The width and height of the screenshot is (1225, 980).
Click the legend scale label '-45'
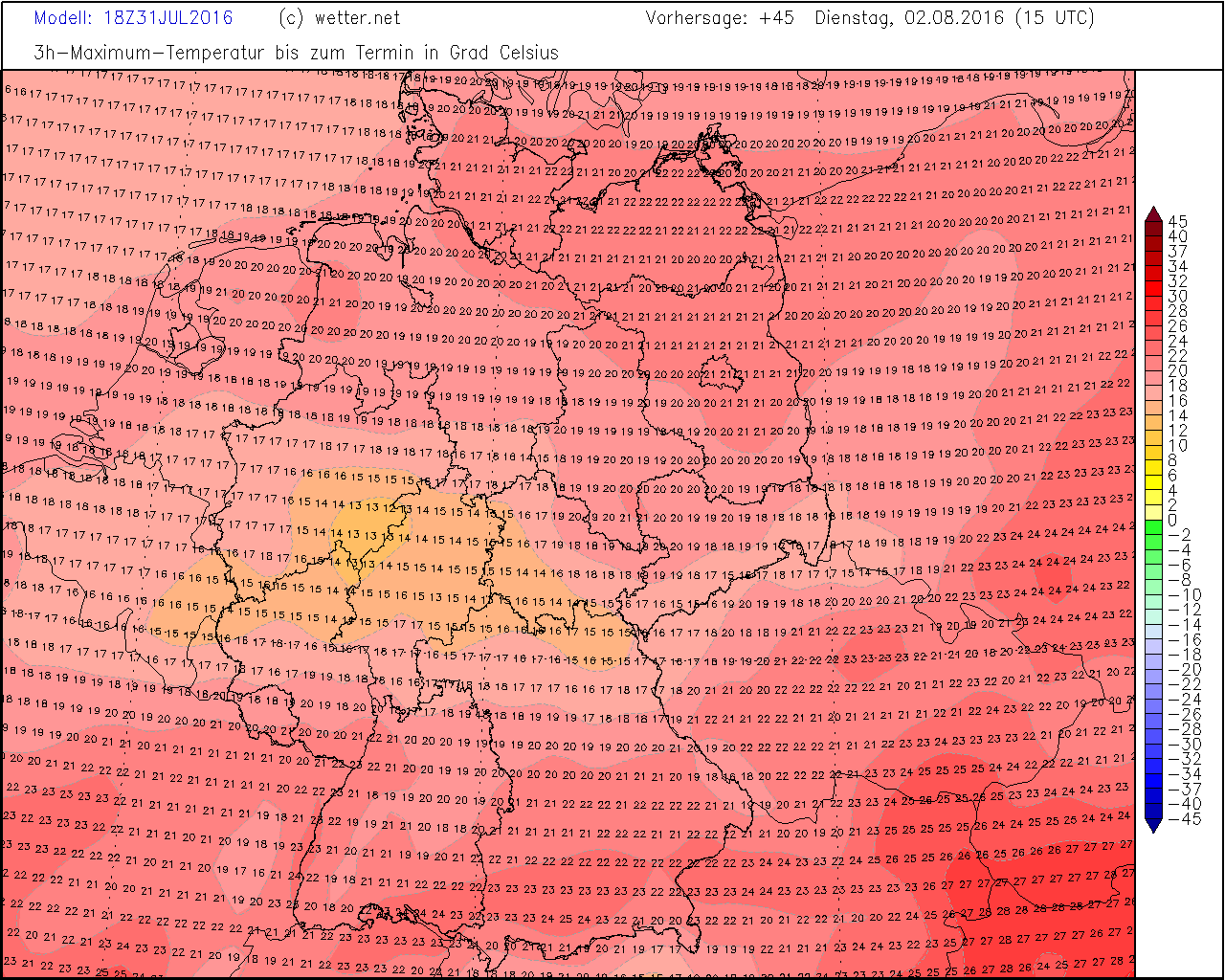coord(1185,819)
